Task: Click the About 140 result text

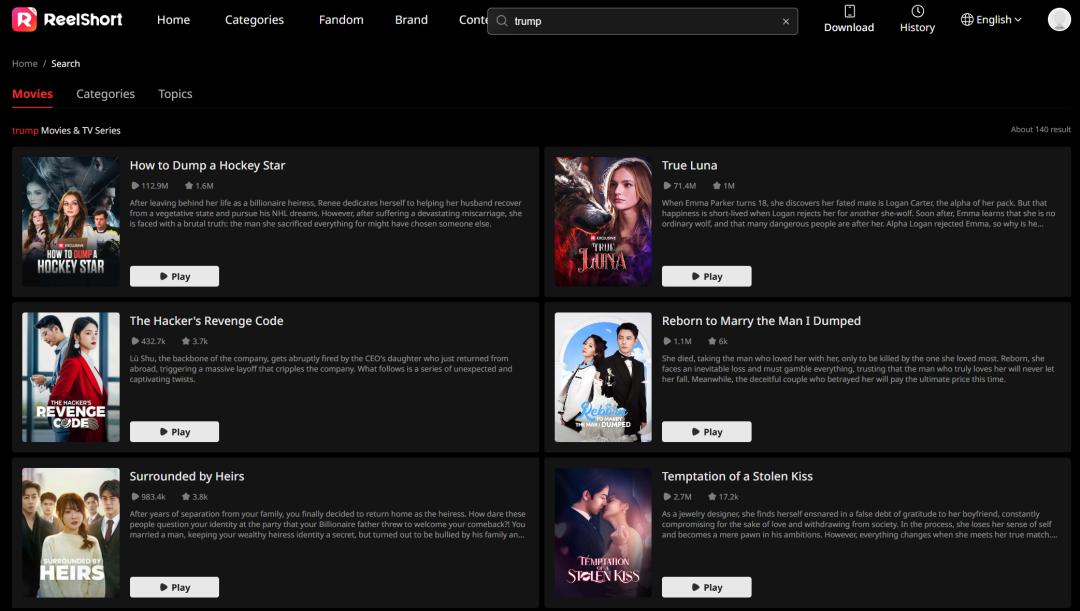Action: point(1041,130)
